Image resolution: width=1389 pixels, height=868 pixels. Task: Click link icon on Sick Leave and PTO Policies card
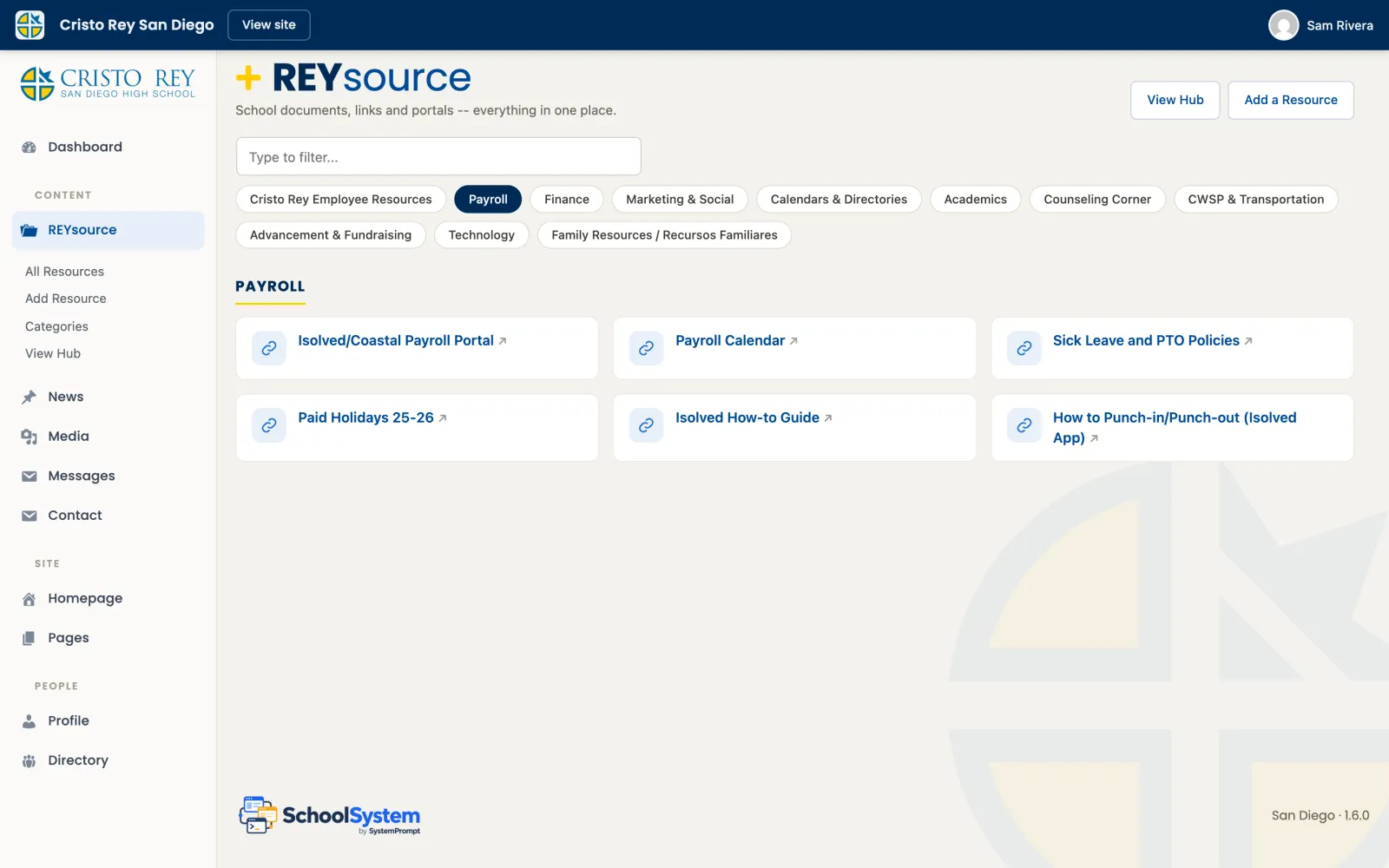tap(1024, 348)
